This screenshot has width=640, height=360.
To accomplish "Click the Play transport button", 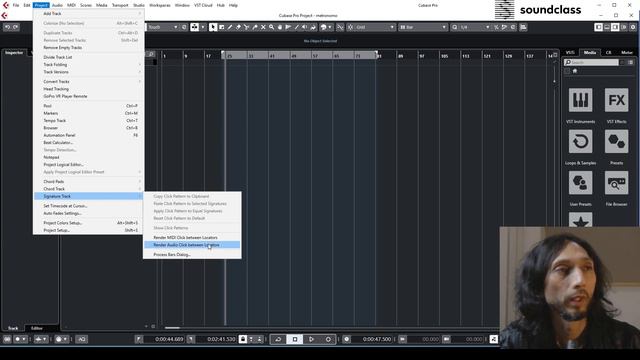I will coord(311,339).
